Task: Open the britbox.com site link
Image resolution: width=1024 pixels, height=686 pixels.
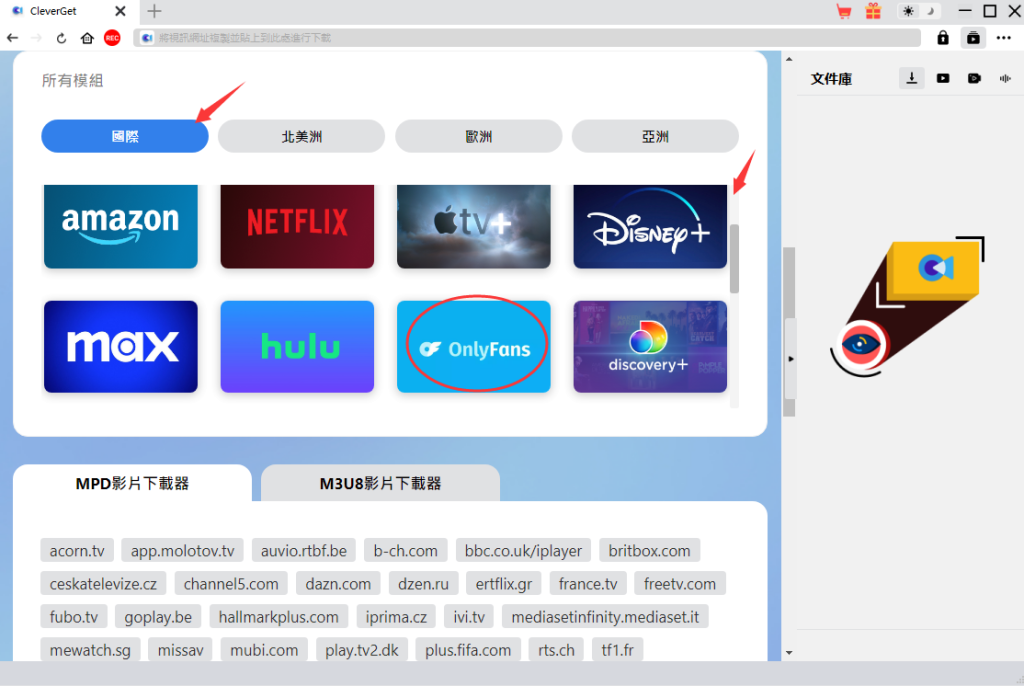Action: (x=649, y=551)
